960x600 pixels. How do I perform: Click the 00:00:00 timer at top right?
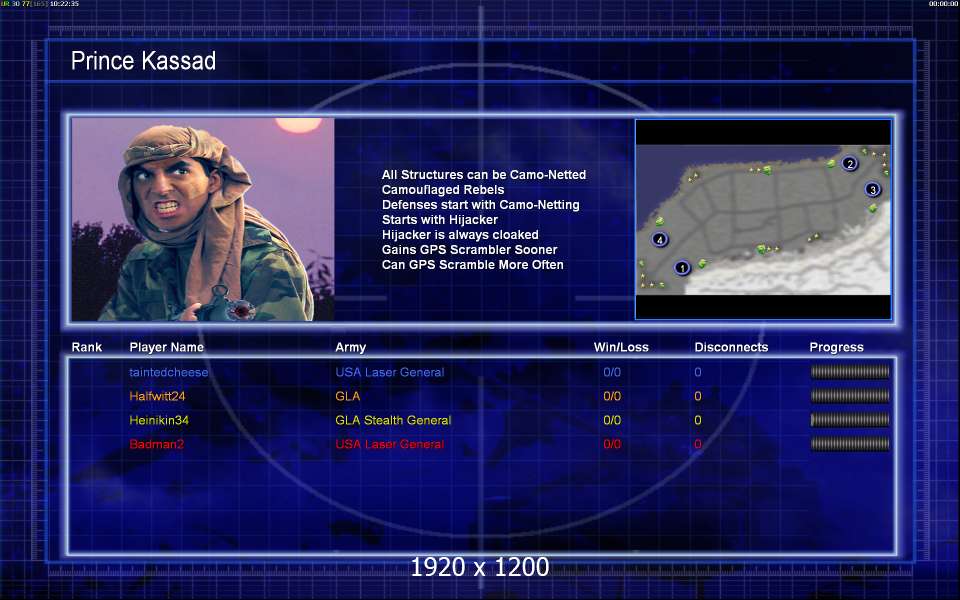[943, 4]
